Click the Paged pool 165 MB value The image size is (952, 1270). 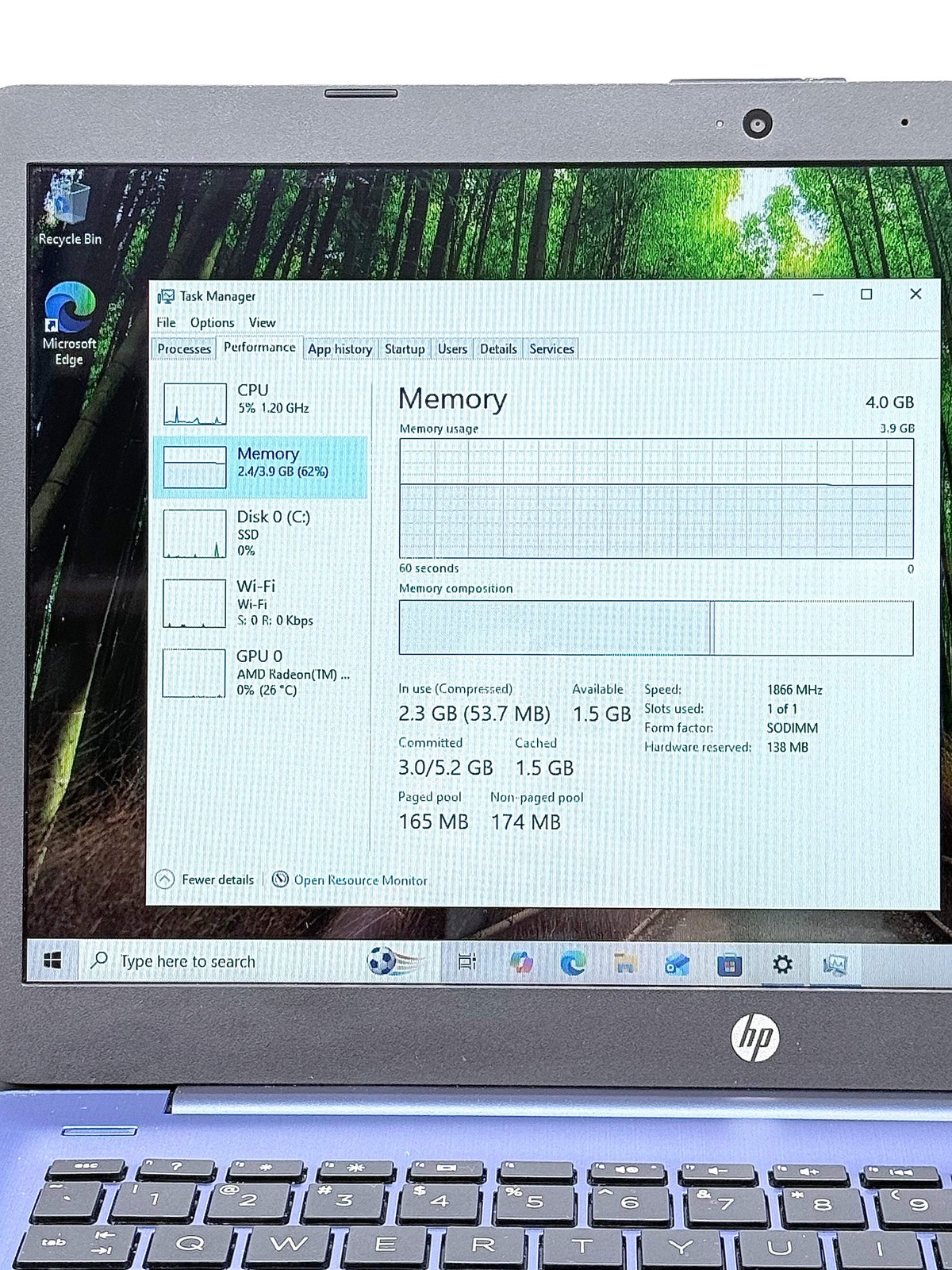point(433,822)
